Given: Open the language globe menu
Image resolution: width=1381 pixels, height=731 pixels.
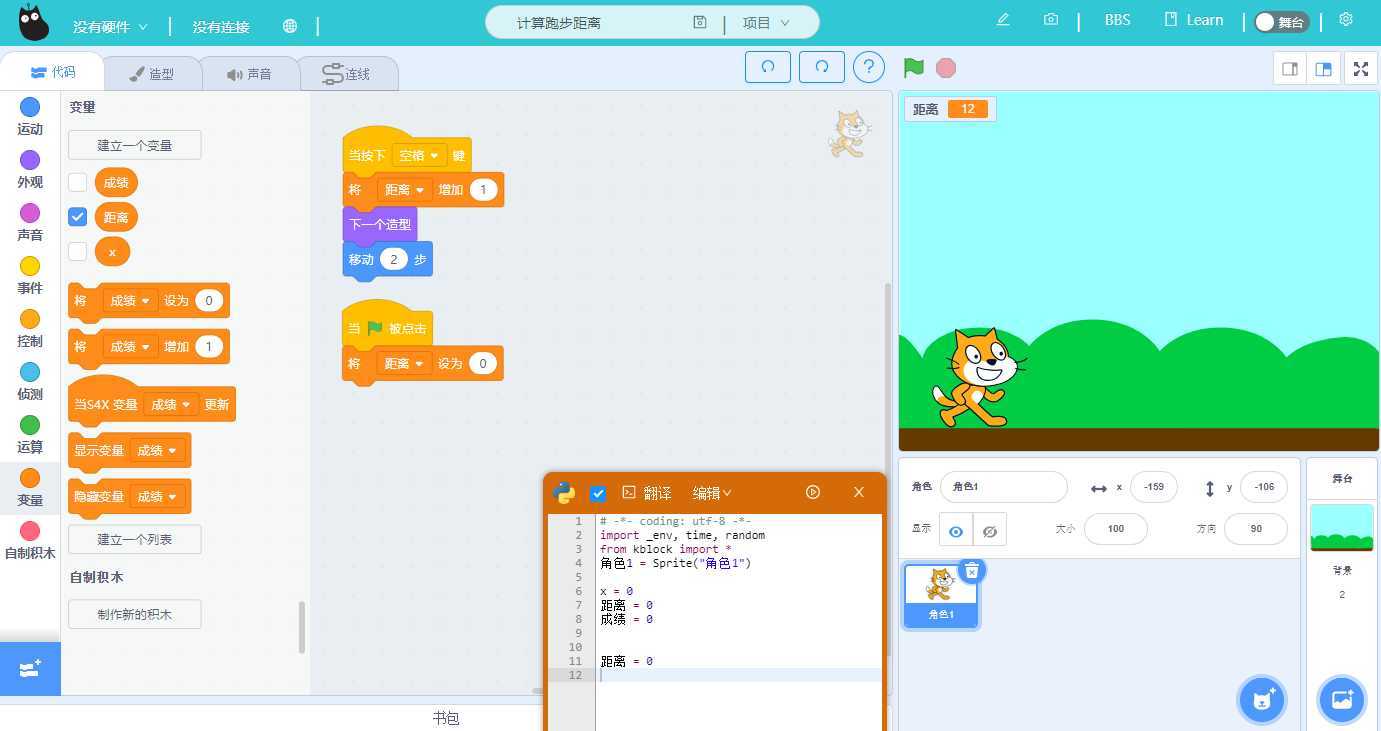Looking at the screenshot, I should [290, 26].
